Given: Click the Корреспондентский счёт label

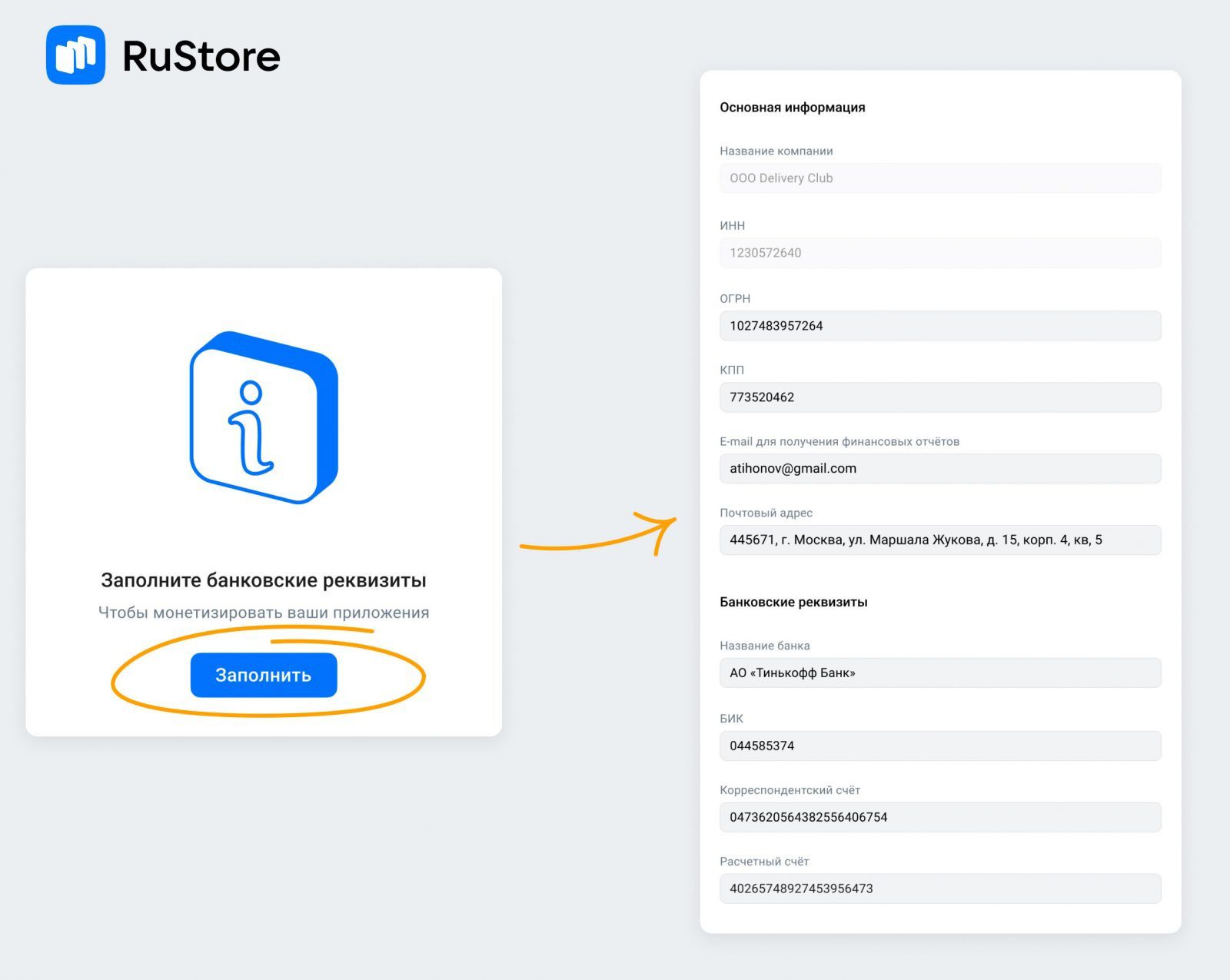Looking at the screenshot, I should coord(790,791).
